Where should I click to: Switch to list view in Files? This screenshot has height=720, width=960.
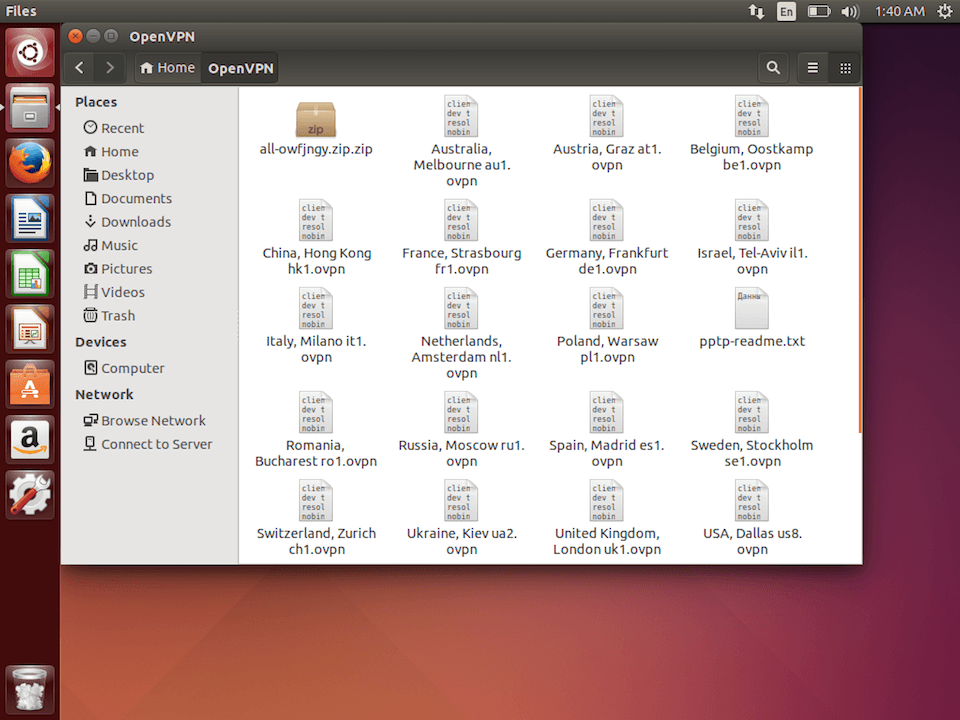(812, 67)
